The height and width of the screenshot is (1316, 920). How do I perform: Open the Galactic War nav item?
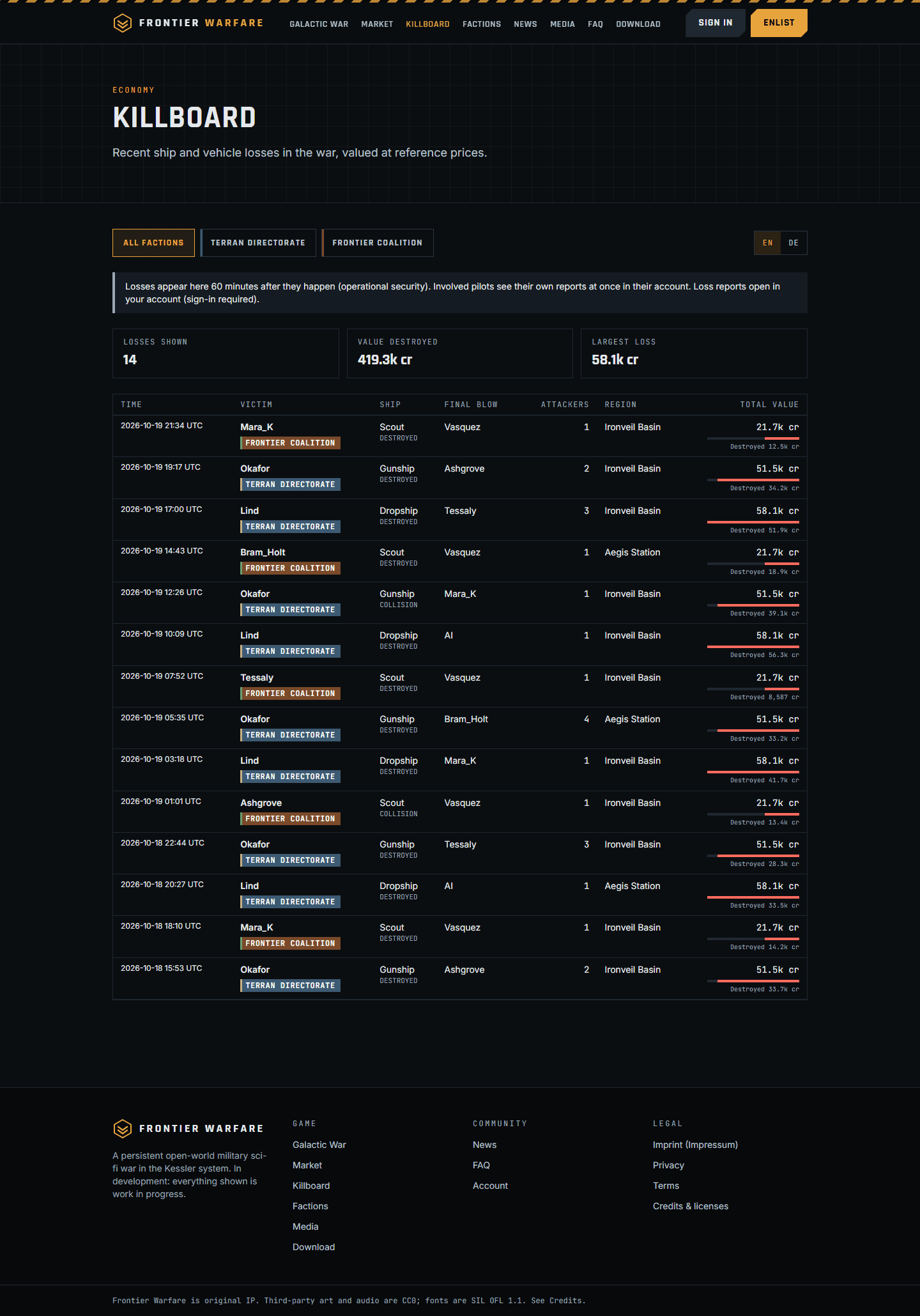pyautogui.click(x=319, y=24)
